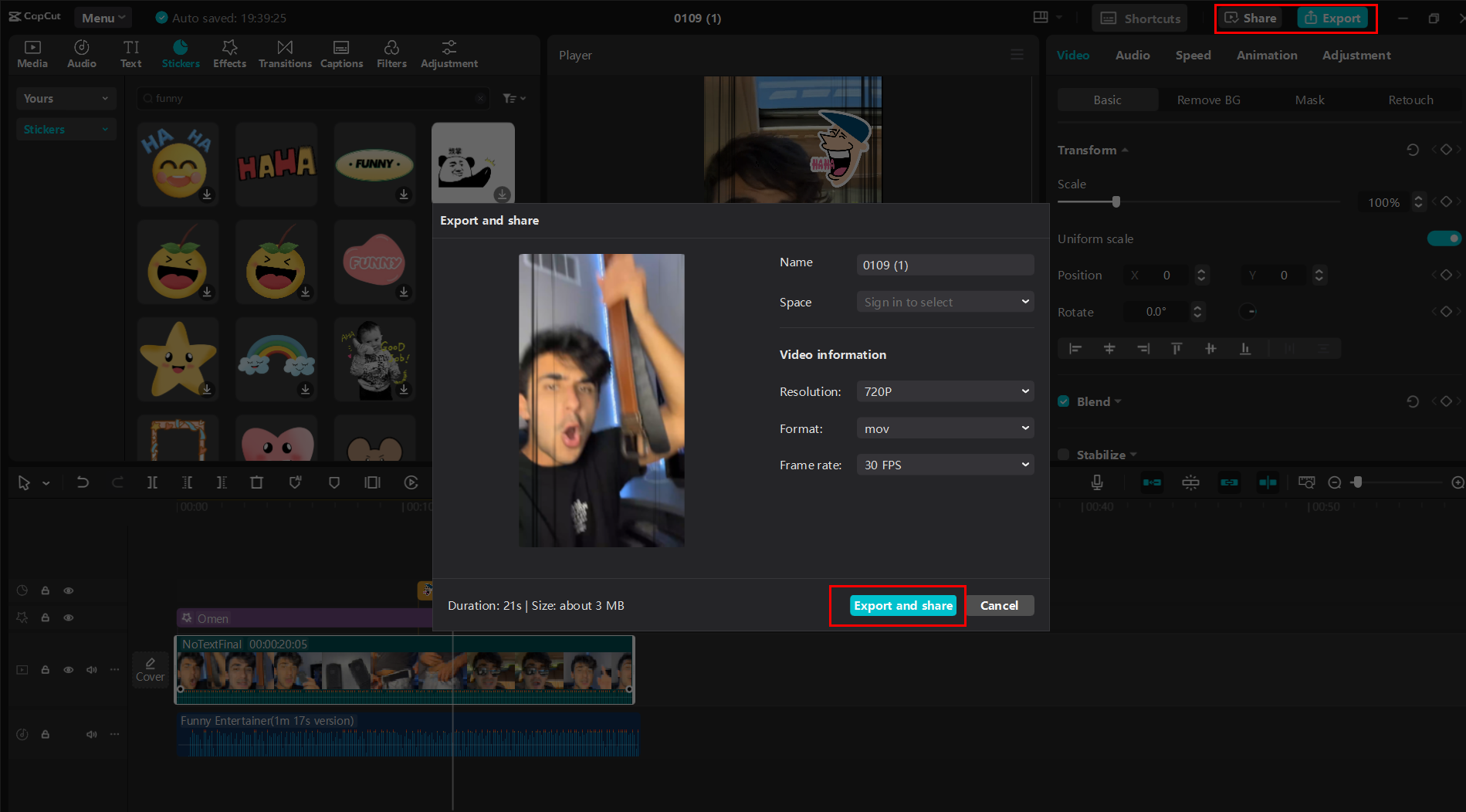Open the Frame rate dropdown showing 30 FPS
This screenshot has width=1466, height=812.
pos(945,464)
